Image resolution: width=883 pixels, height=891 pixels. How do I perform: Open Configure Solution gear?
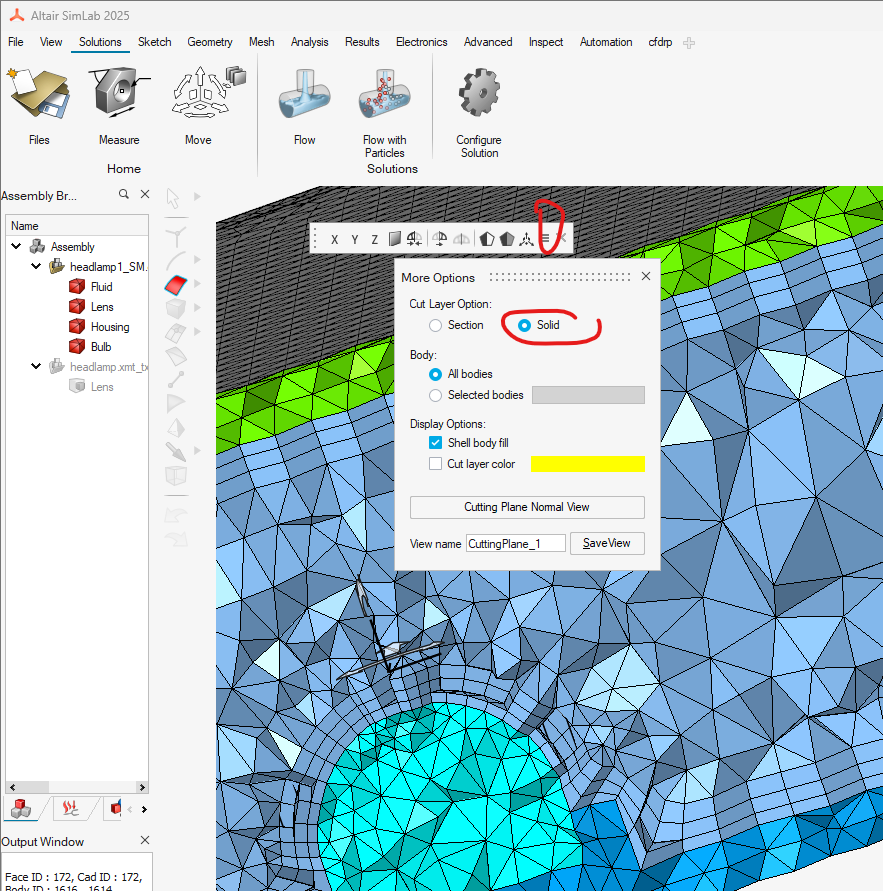pyautogui.click(x=479, y=113)
